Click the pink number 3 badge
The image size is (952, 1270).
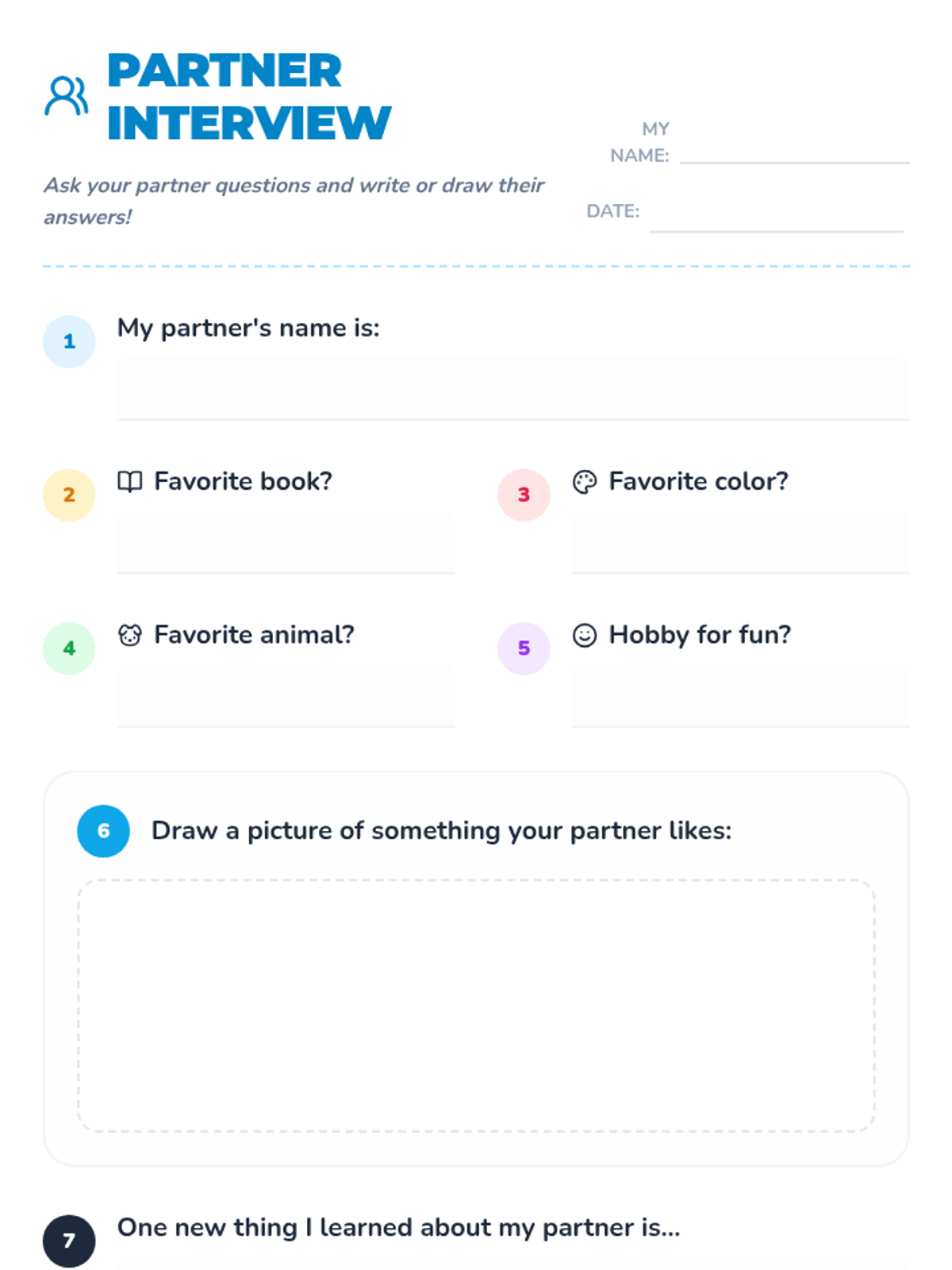[x=524, y=495]
